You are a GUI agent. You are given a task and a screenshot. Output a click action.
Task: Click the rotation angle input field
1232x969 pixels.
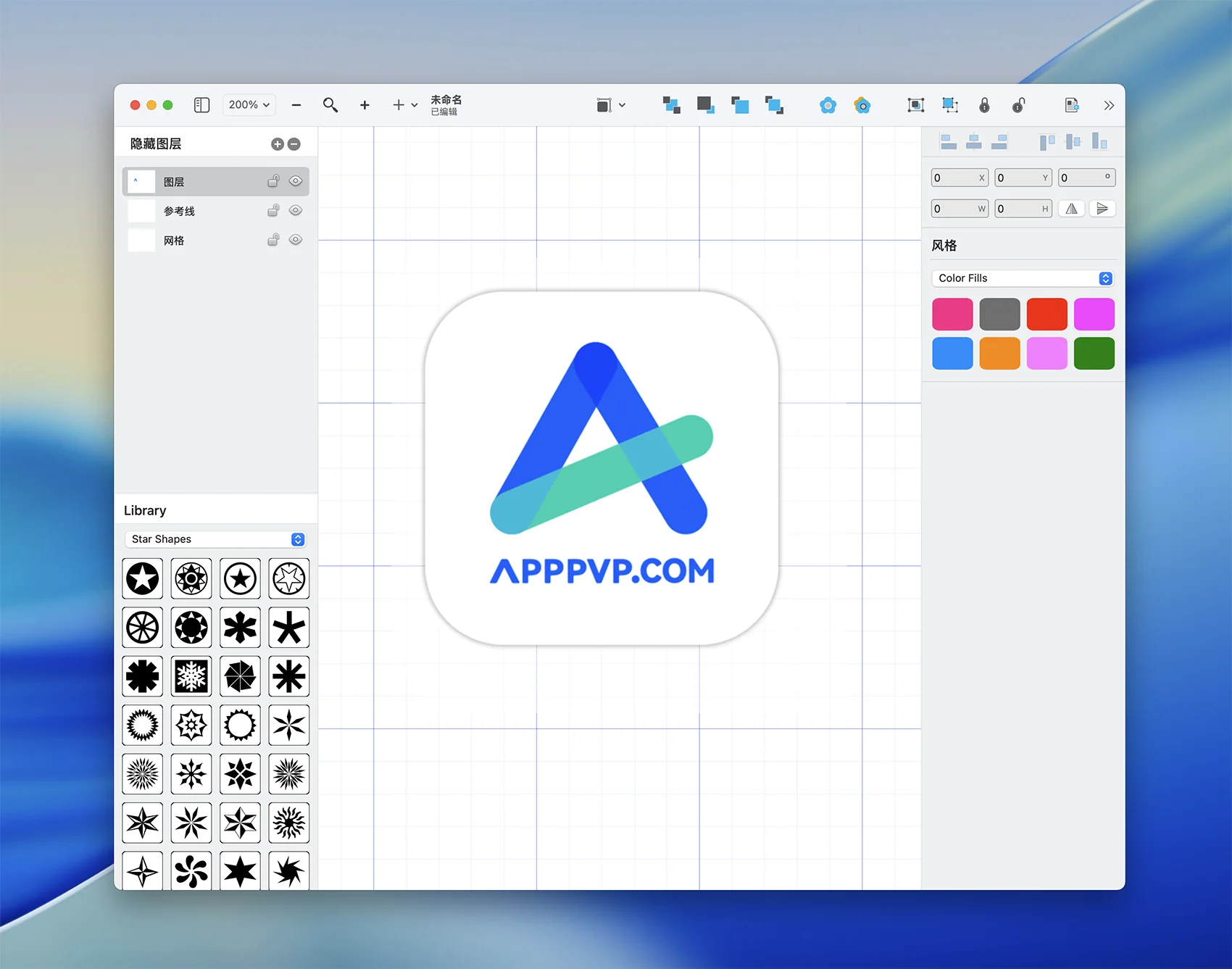(1086, 178)
